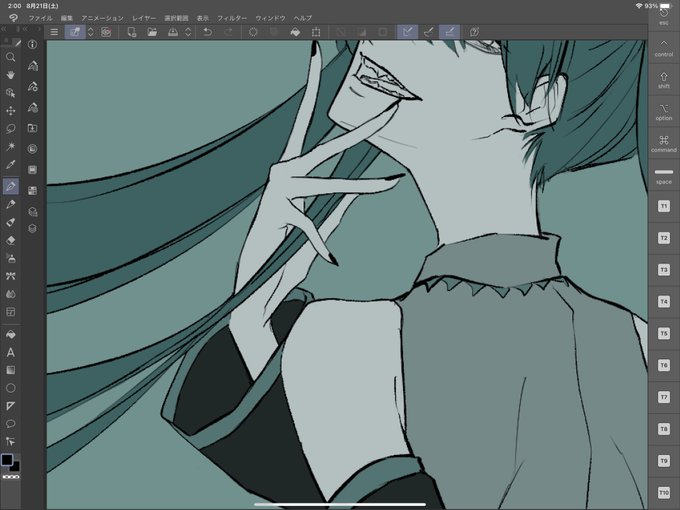Open the Sub Tool palette icon
The image size is (680, 510).
pos(33,65)
